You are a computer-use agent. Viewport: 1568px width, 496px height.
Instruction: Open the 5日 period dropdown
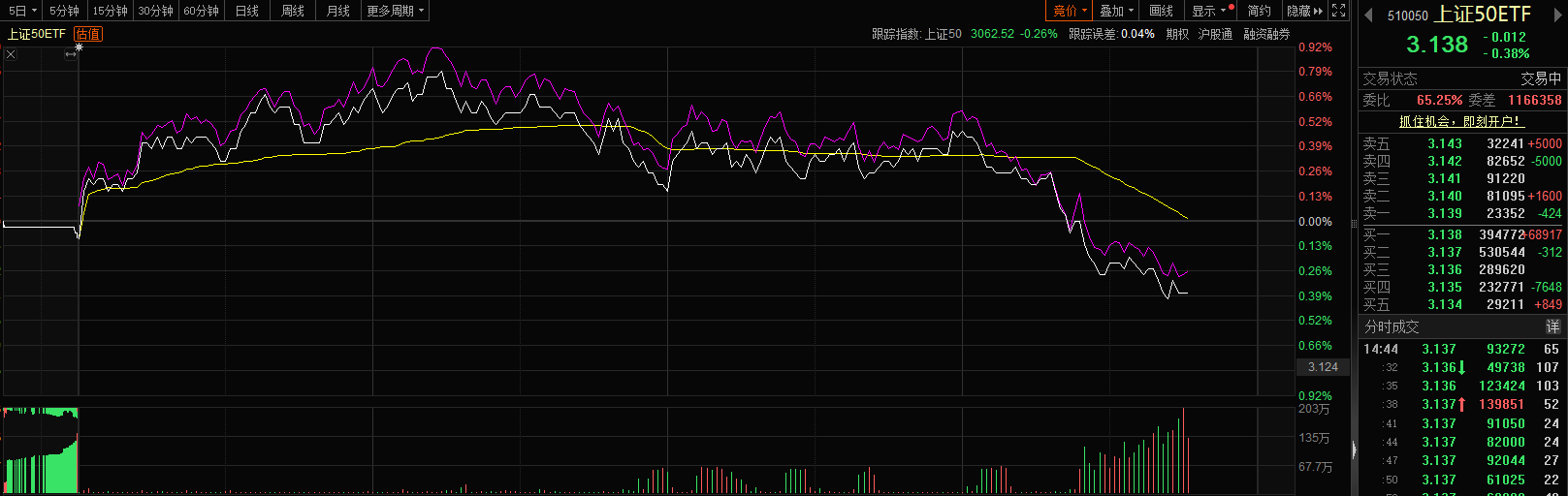[21, 11]
